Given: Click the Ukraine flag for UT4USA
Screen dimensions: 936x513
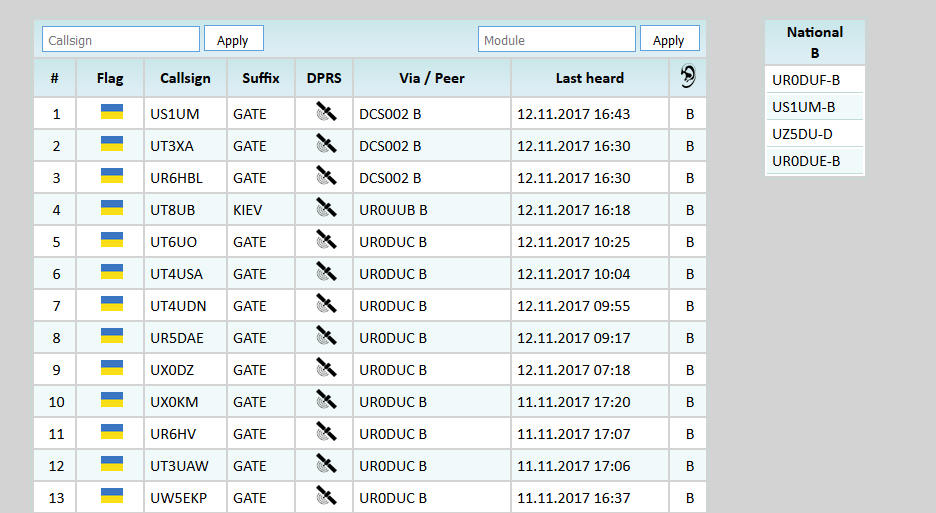Looking at the screenshot, I should [111, 273].
